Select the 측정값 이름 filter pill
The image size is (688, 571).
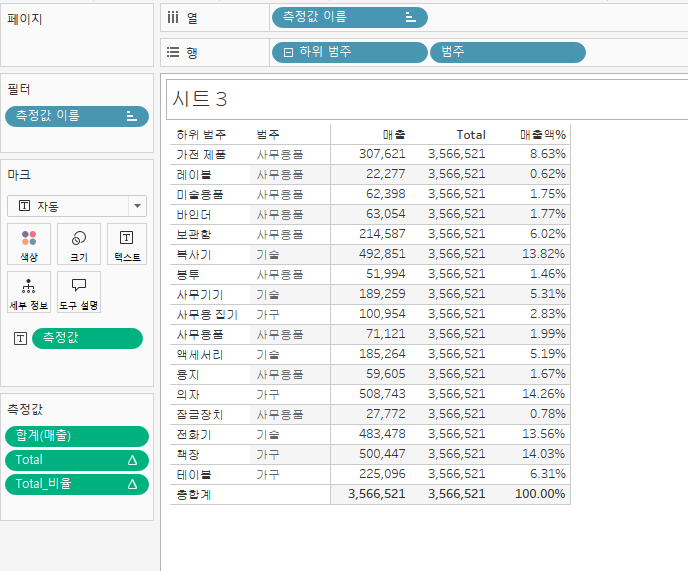[x=77, y=116]
